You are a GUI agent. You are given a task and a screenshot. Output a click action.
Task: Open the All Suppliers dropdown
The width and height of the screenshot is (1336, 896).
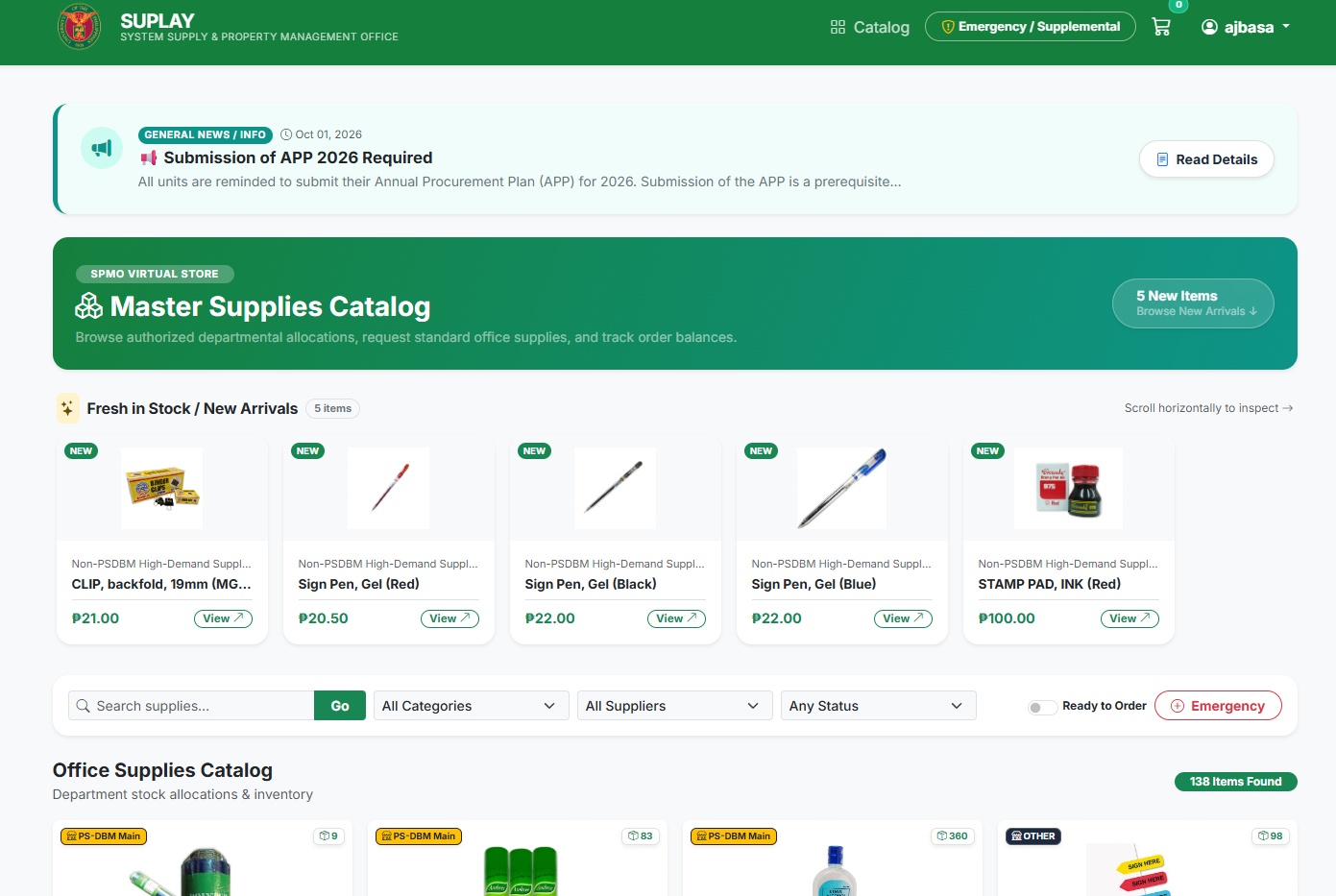coord(673,706)
